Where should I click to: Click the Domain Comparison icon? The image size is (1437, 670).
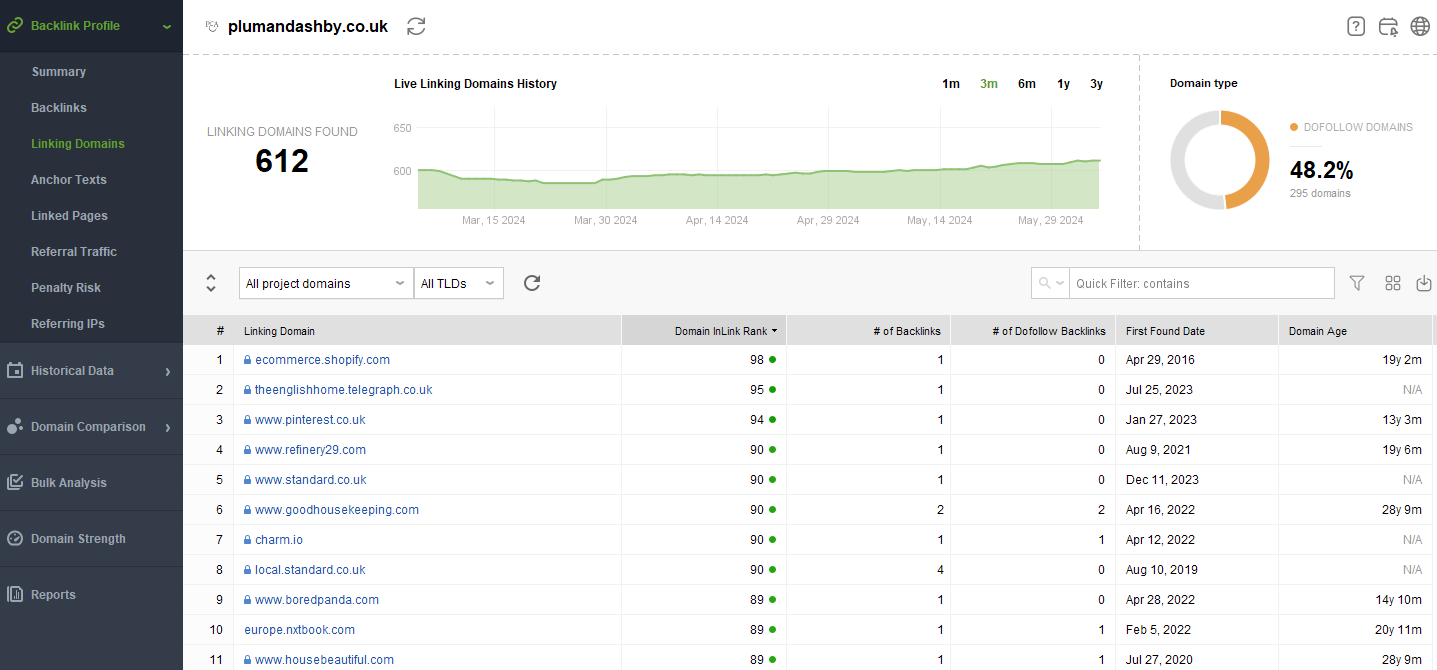click(15, 427)
